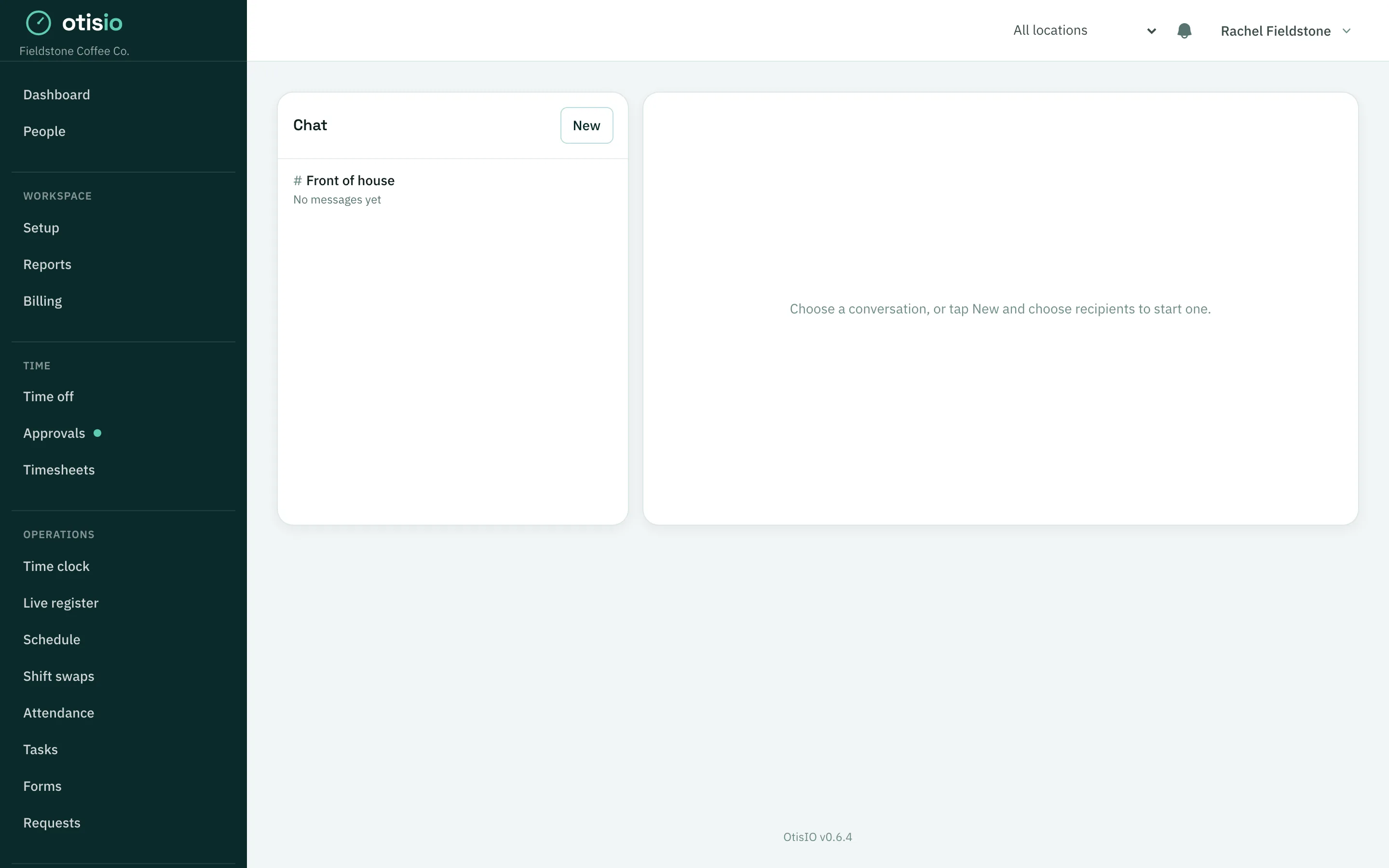Open the notifications bell
The height and width of the screenshot is (868, 1389).
coord(1184,31)
